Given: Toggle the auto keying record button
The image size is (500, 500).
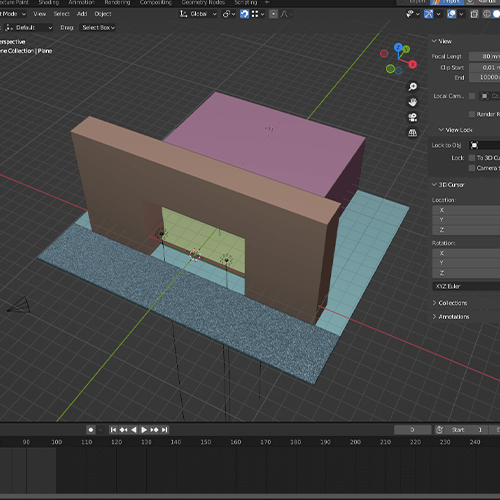Looking at the screenshot, I should click(91, 430).
